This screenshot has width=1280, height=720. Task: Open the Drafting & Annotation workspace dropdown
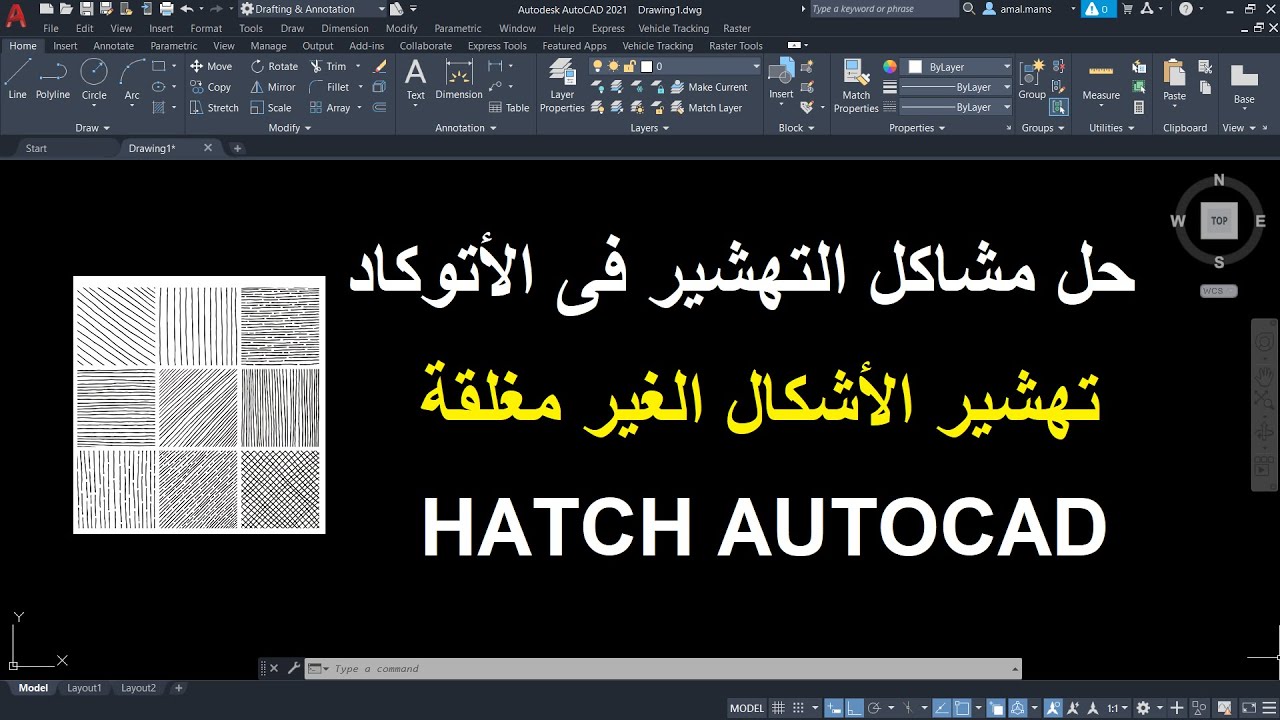(x=314, y=9)
